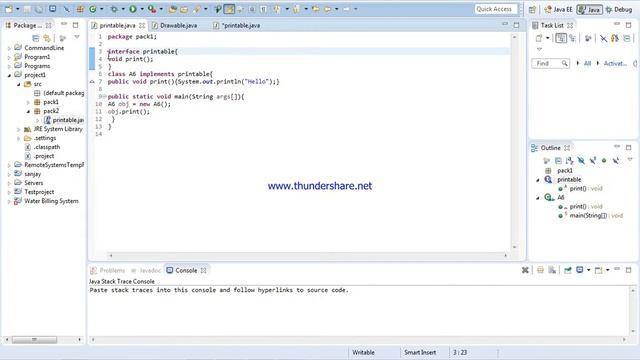Open Package Explorer view menu triangle
Screen dimensions: 640x360
pos(77,38)
